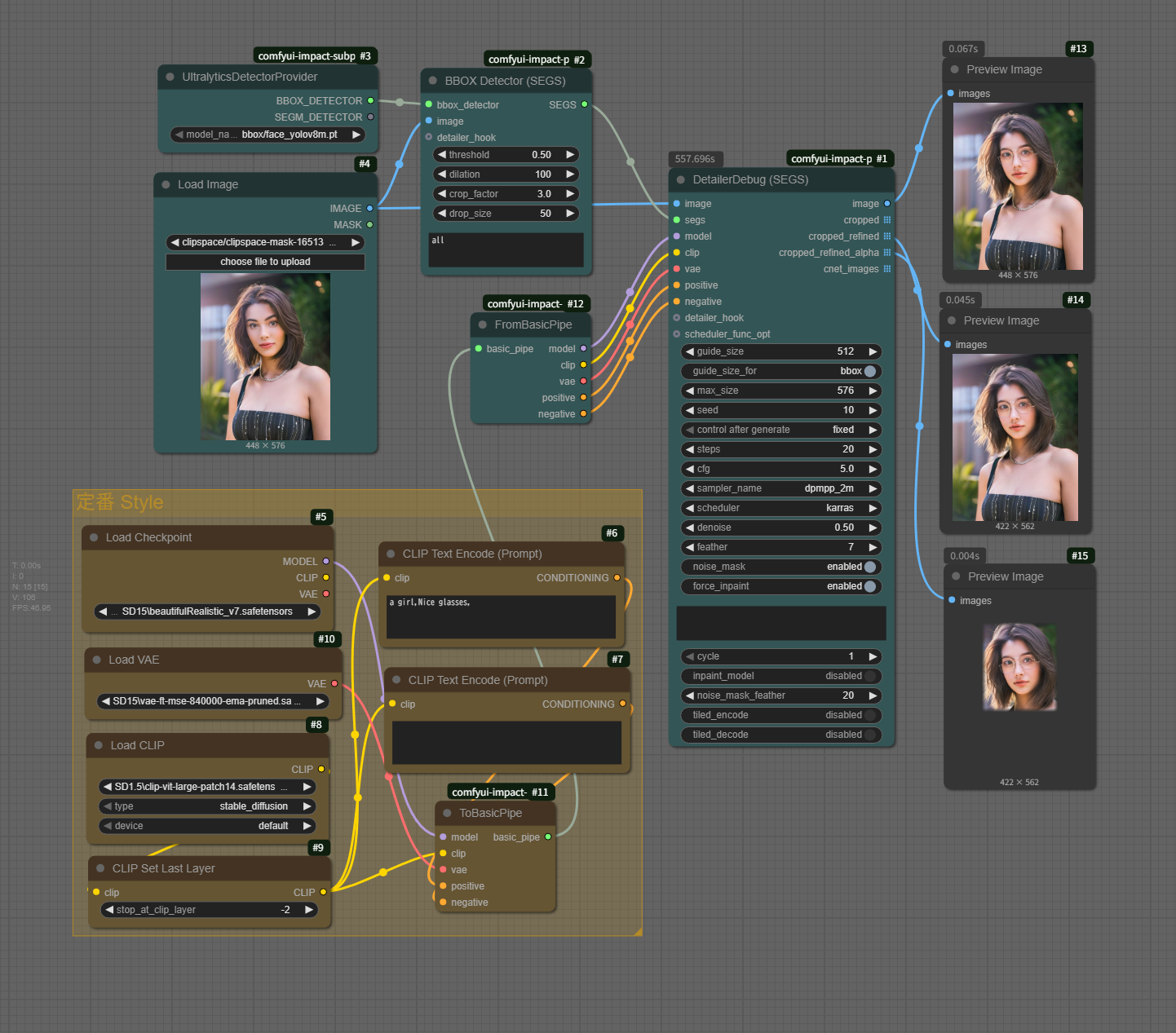The height and width of the screenshot is (1033, 1176).
Task: Select the 定番 Style group title
Action: pos(120,502)
